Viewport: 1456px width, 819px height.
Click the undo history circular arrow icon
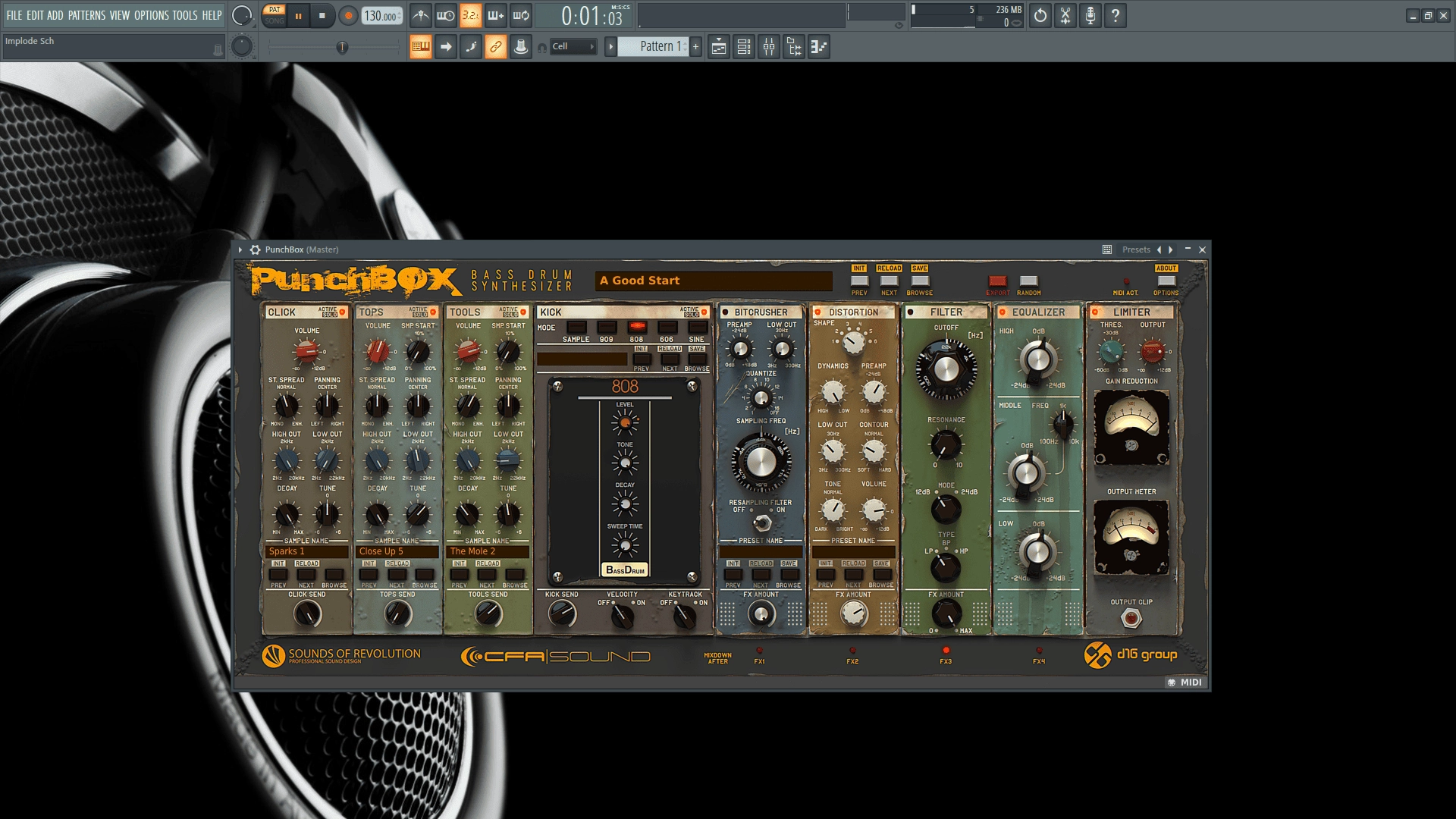click(x=1040, y=15)
